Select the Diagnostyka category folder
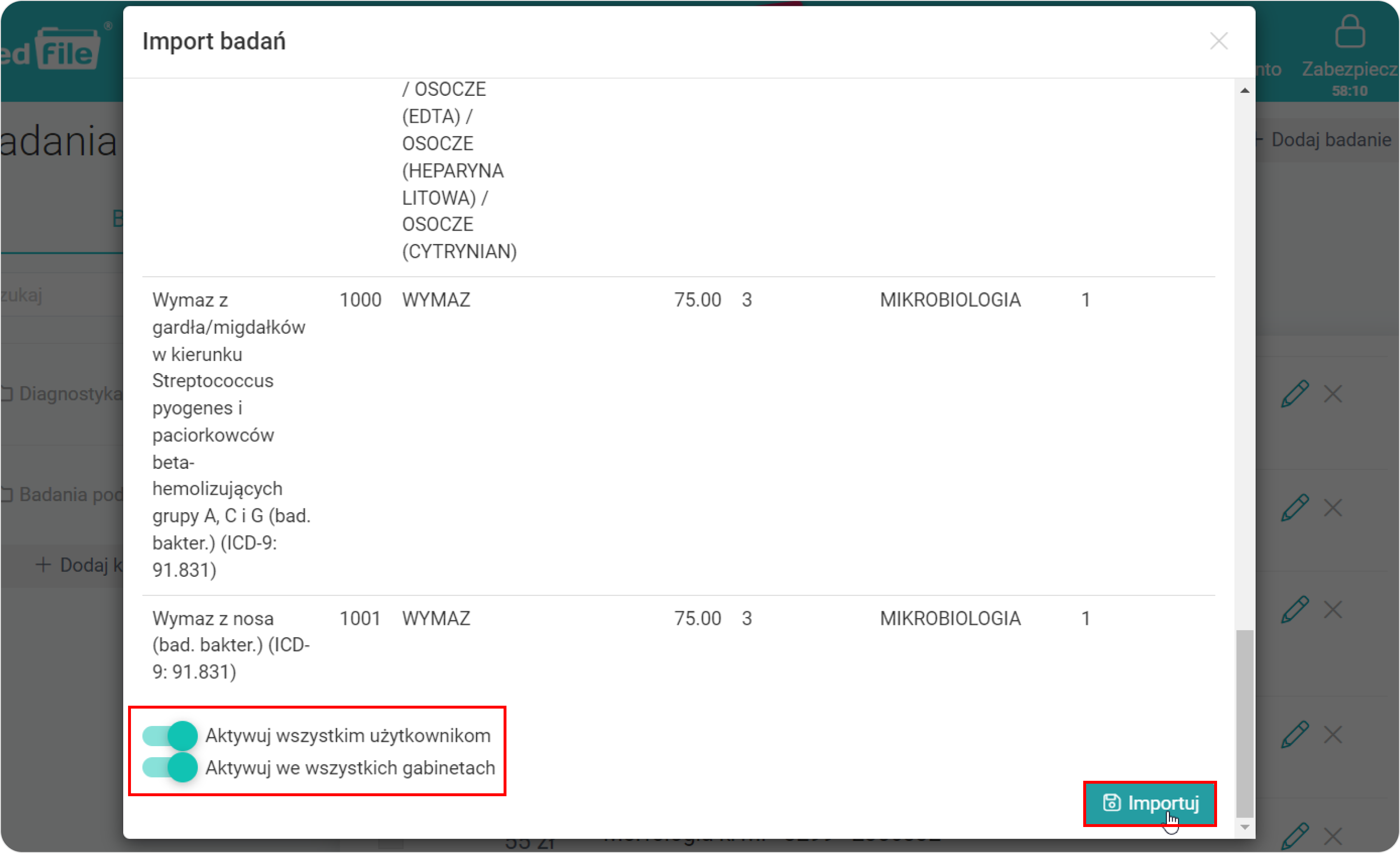The width and height of the screenshot is (1400, 853). point(63,394)
